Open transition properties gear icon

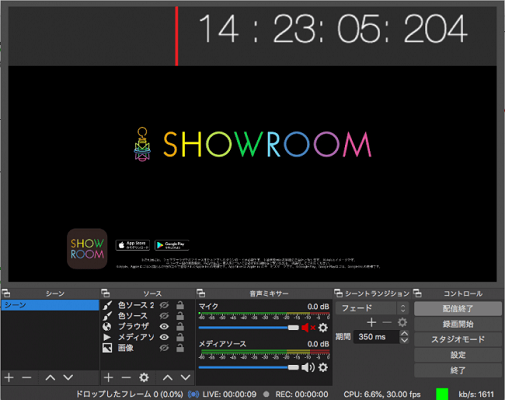point(402,322)
